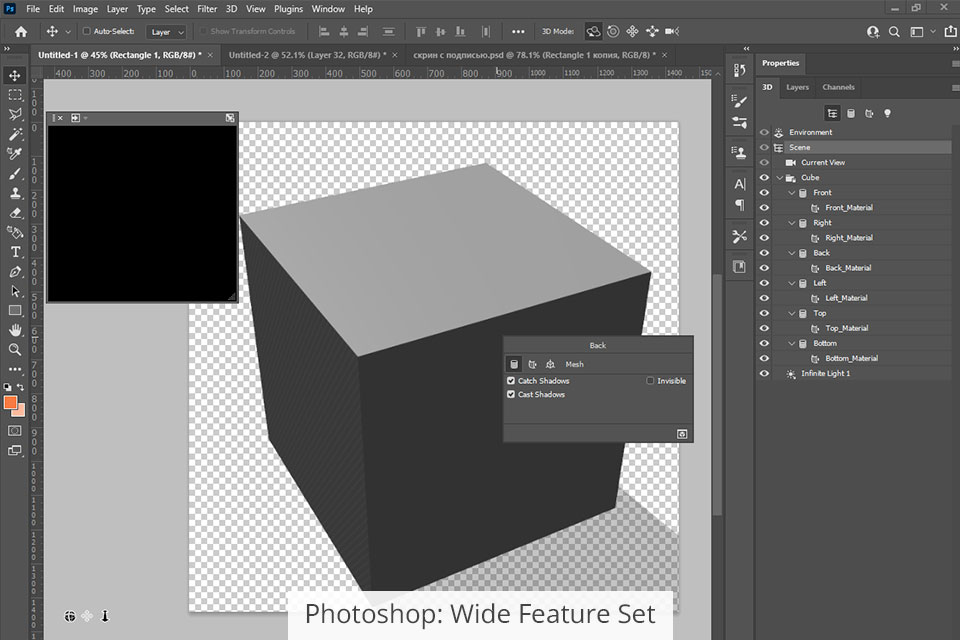
Task: Select the Clone Stamp tool
Action: (x=15, y=193)
